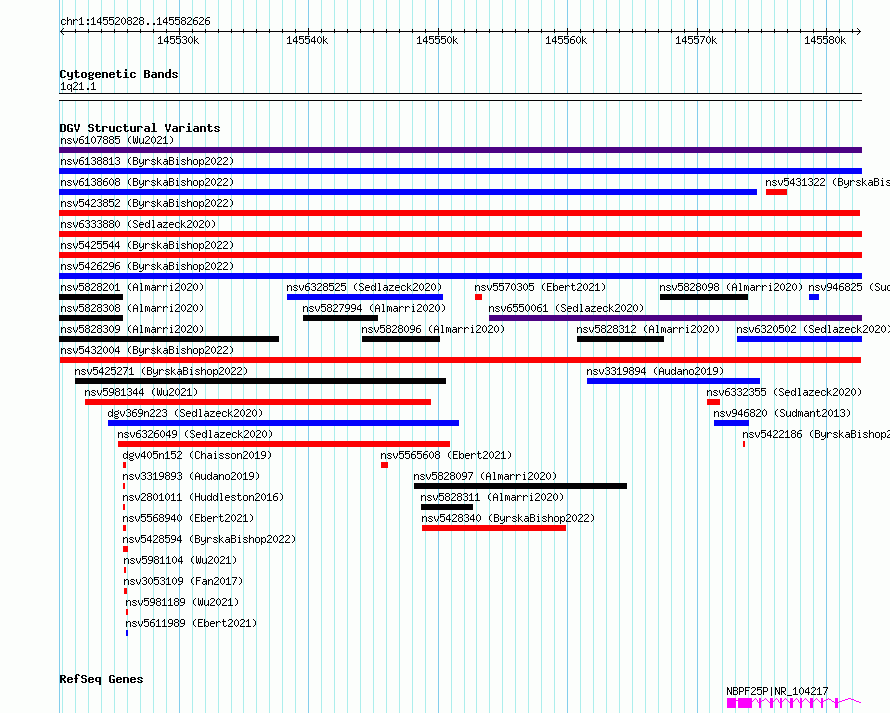The height and width of the screenshot is (713, 890).
Task: Select the nsv6328525 (Sedlazeck2020) blue bar
Action: tap(365, 297)
